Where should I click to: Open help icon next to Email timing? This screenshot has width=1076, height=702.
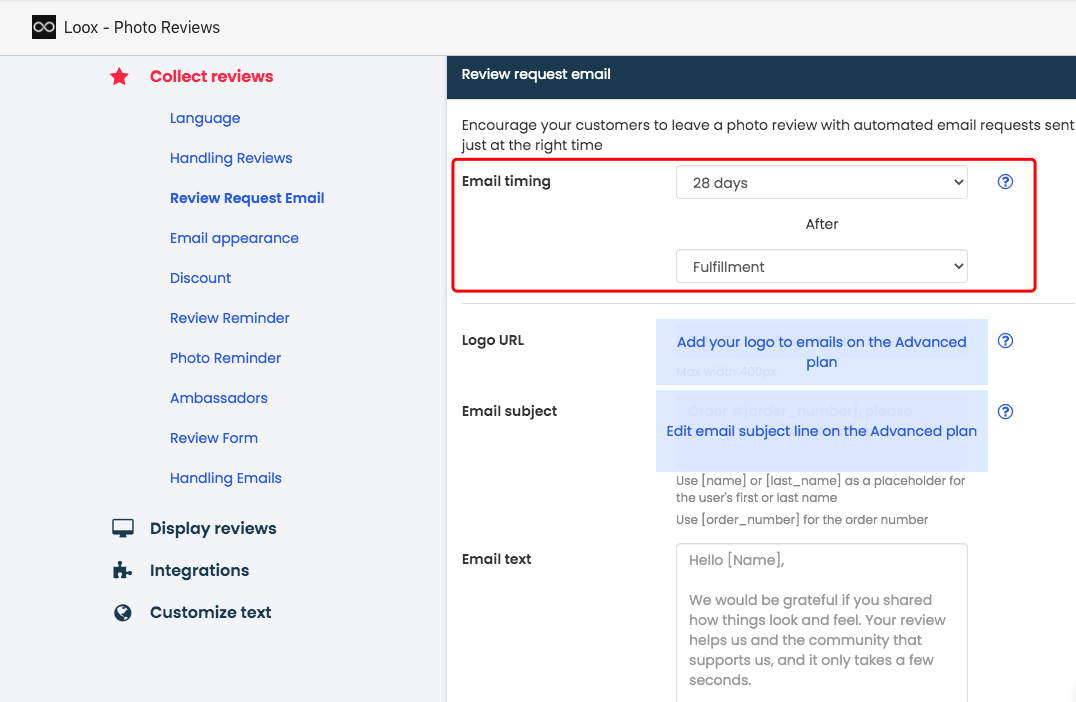1006,182
